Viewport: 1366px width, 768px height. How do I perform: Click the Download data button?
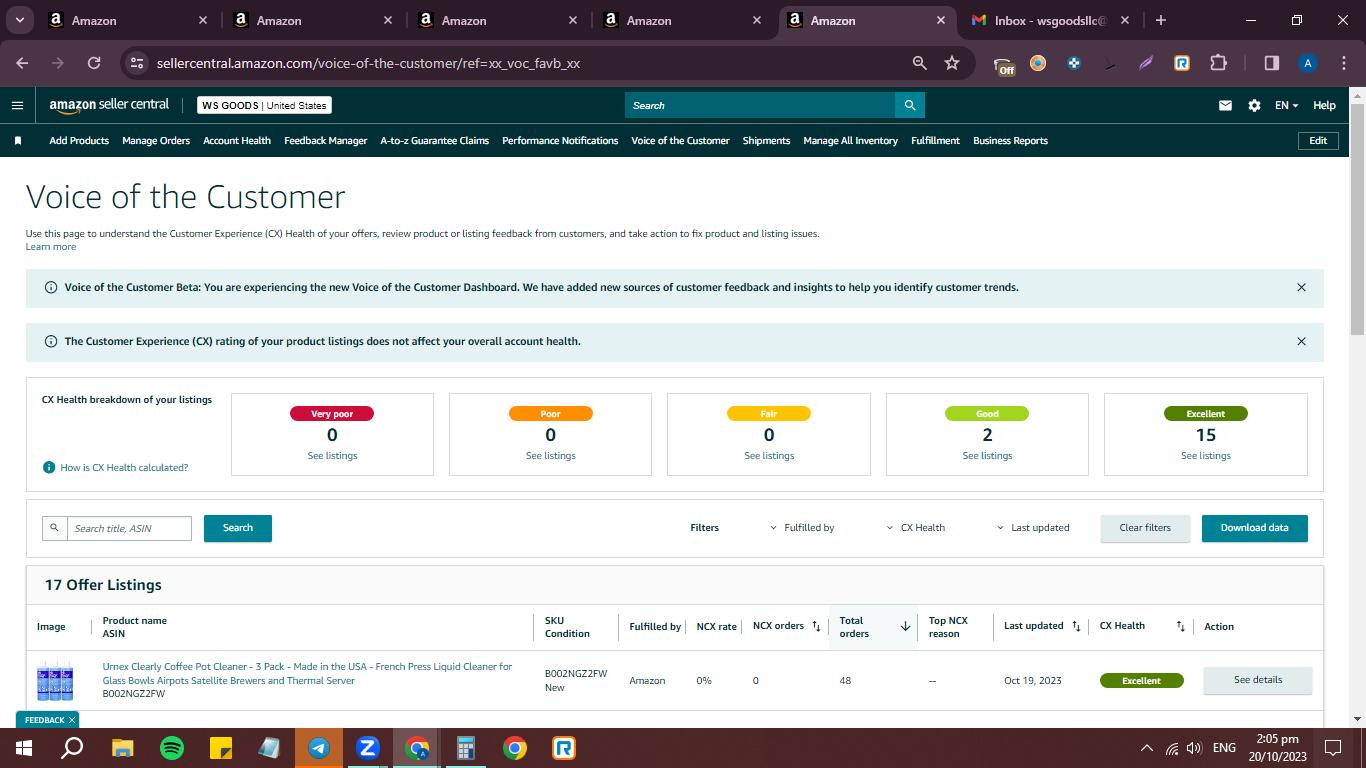1255,528
